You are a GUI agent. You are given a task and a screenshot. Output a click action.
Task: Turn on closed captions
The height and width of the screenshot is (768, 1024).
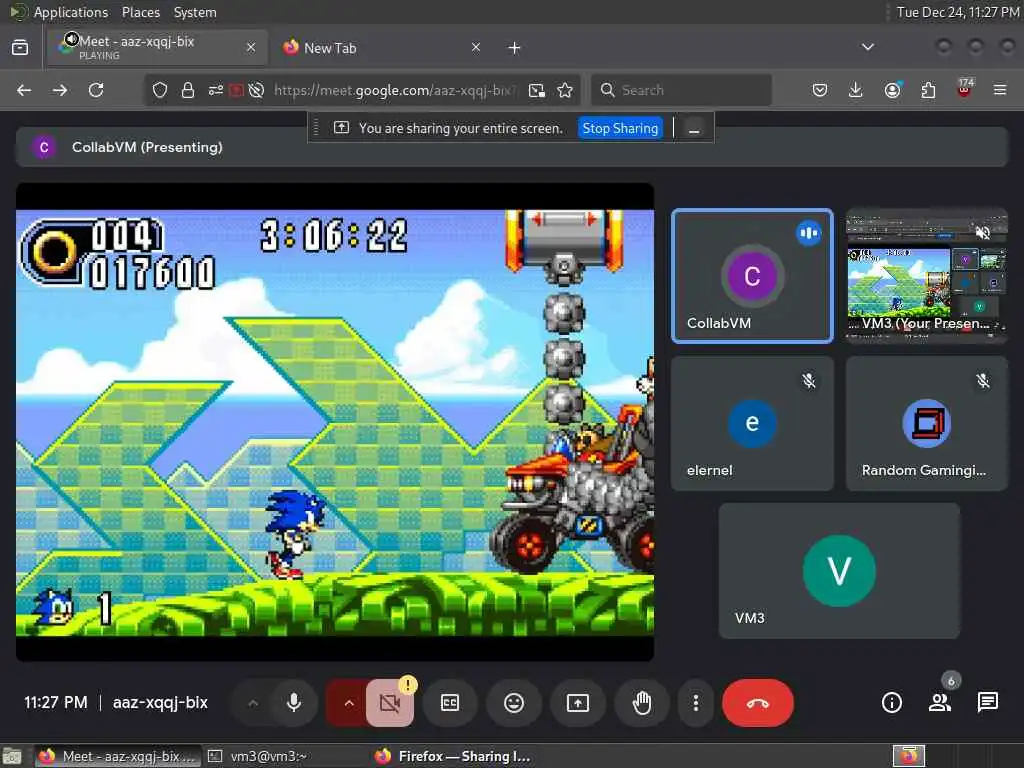[450, 703]
